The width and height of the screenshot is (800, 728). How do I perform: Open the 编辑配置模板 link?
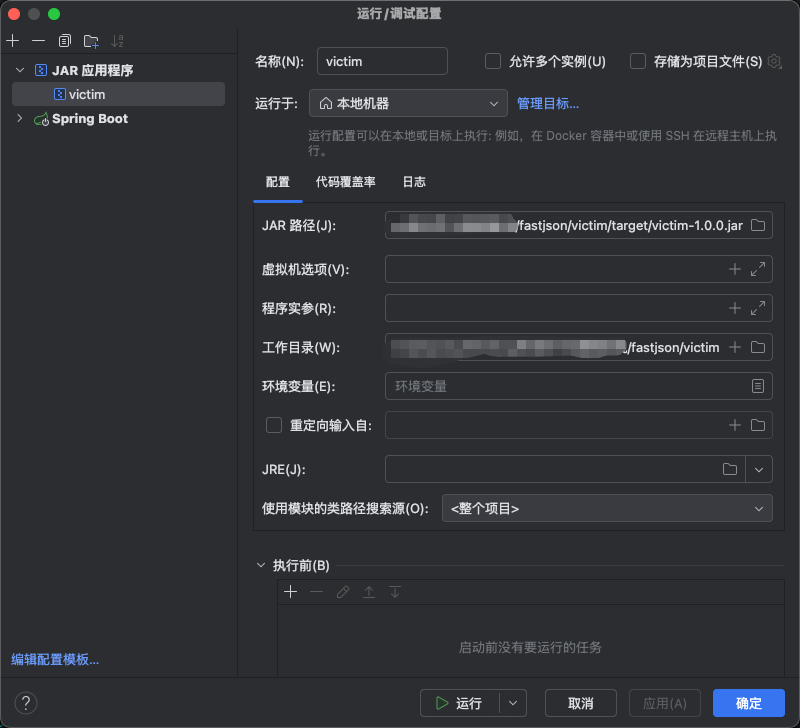55,659
